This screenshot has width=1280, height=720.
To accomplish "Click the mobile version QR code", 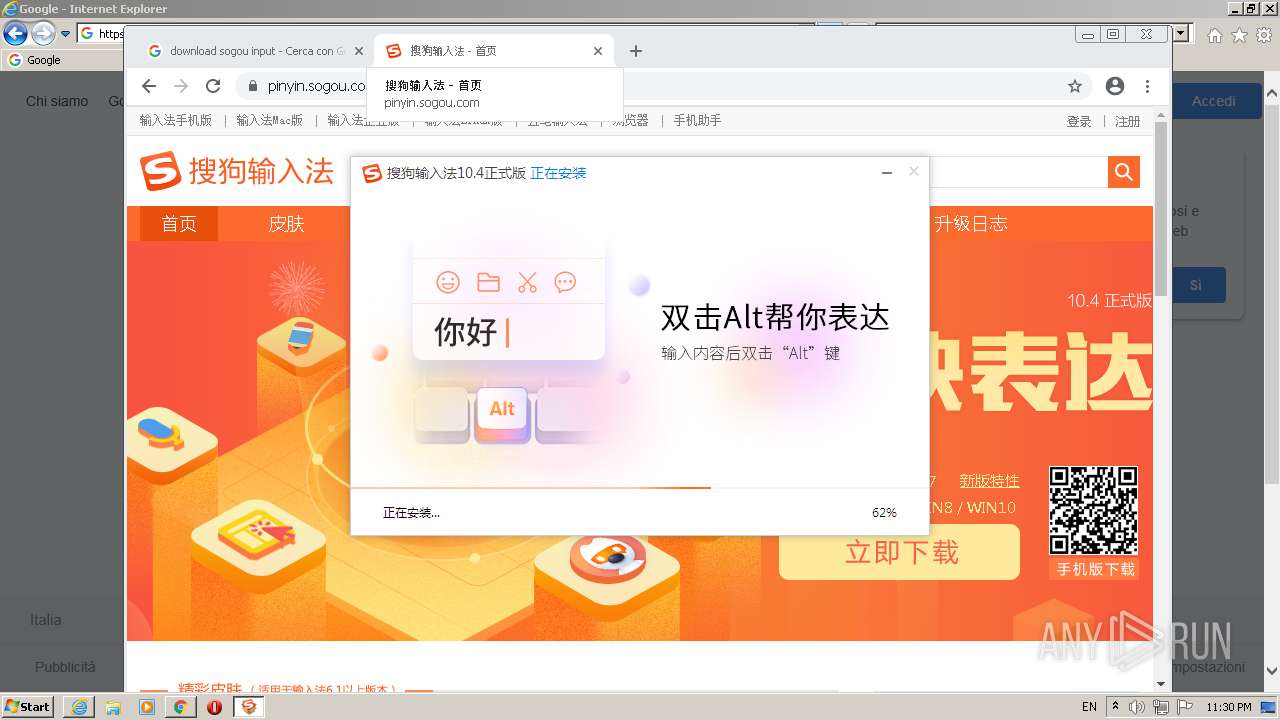I will point(1093,510).
